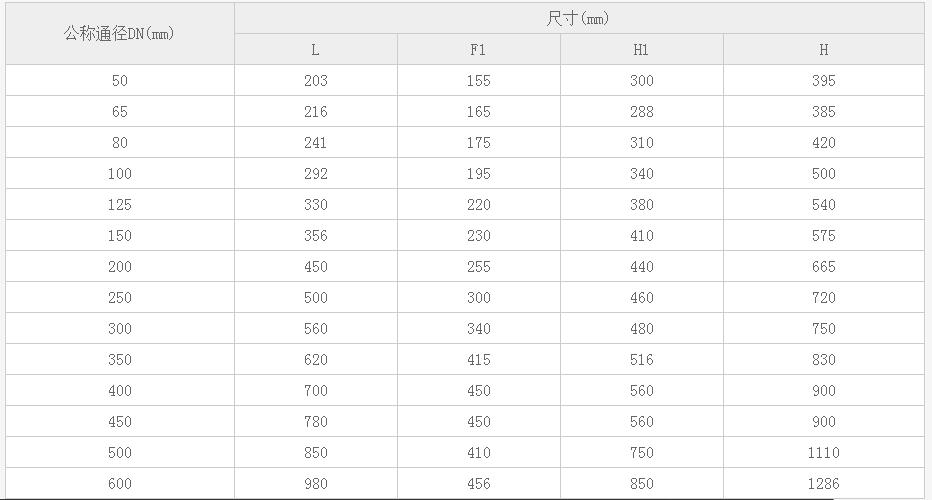Image resolution: width=932 pixels, height=500 pixels.
Task: Click the H value 1110
Action: point(823,453)
